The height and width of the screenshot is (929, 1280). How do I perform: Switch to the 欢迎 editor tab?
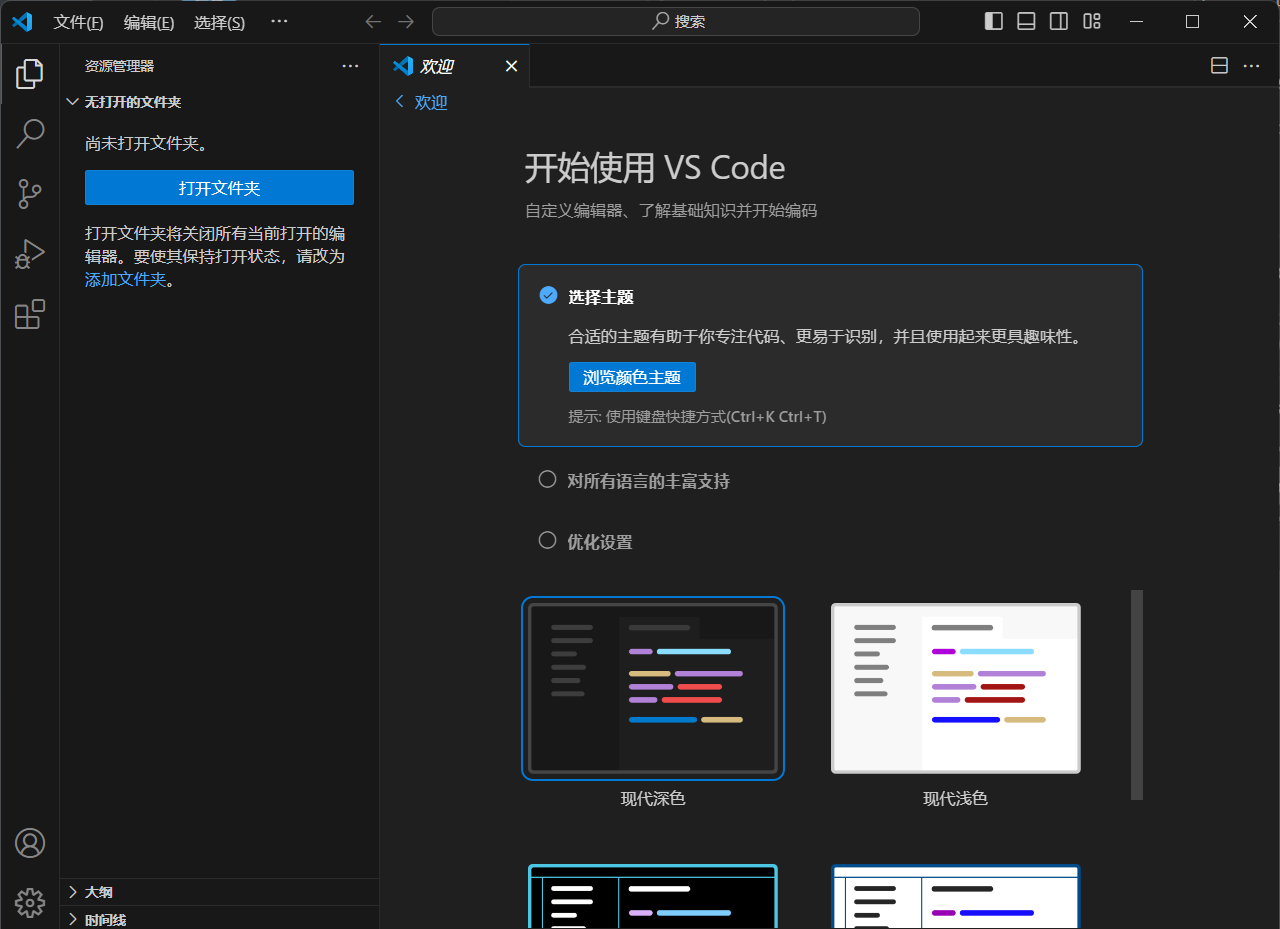pos(455,66)
